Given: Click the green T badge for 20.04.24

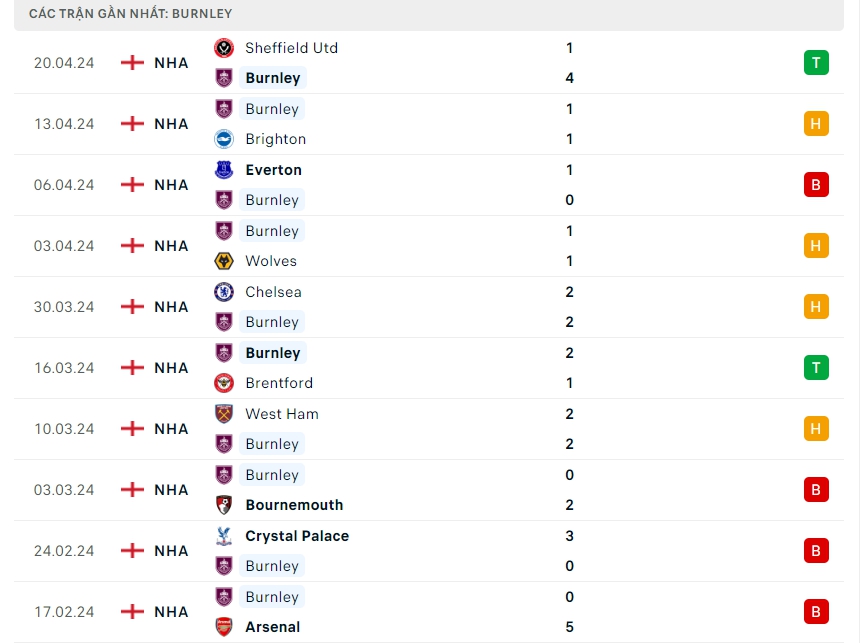Looking at the screenshot, I should 816,63.
